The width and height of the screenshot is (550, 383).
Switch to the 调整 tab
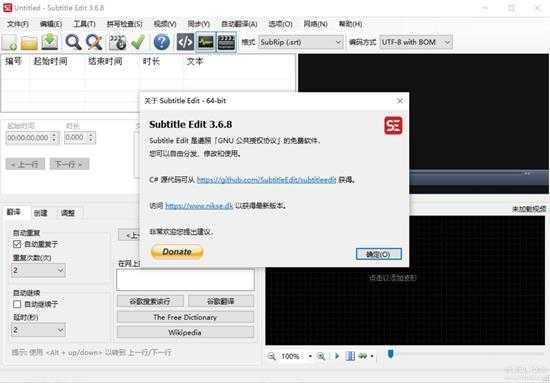tap(68, 213)
